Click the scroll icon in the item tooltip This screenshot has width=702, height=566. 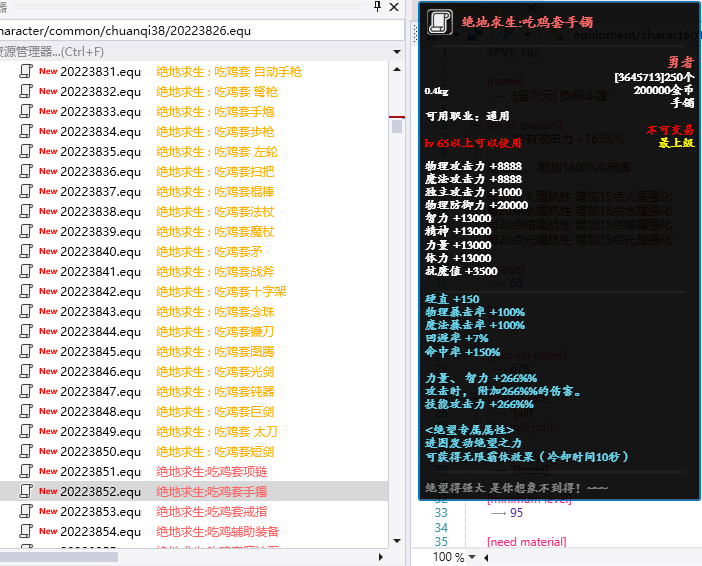439,24
